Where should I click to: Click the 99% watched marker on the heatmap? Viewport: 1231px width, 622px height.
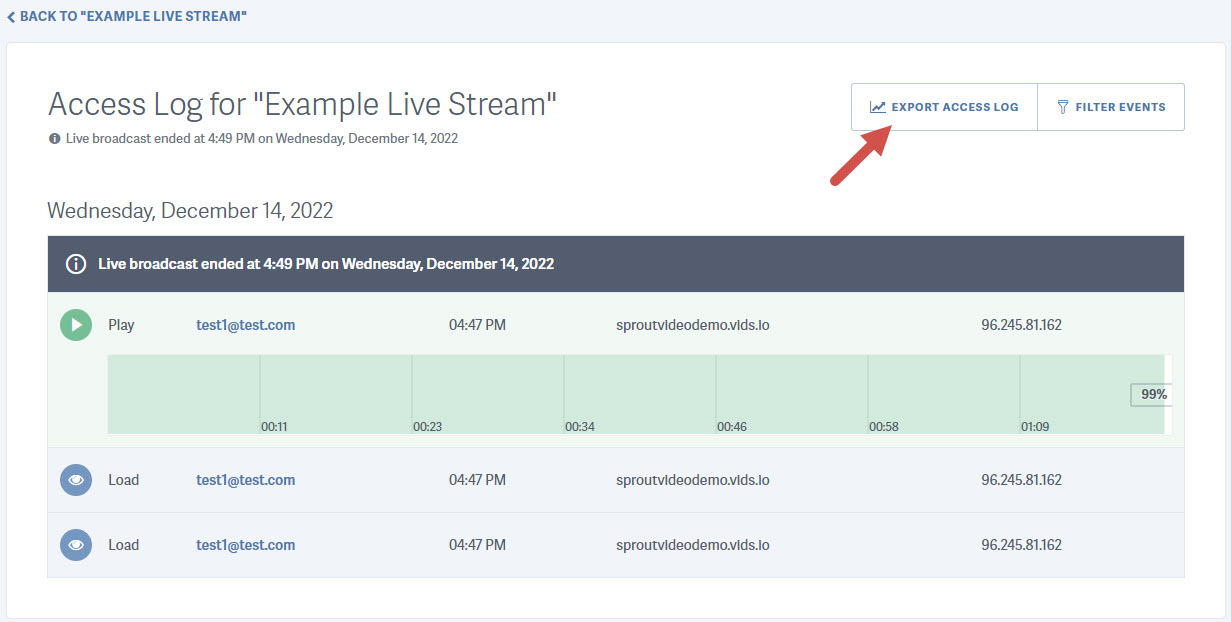(1151, 395)
